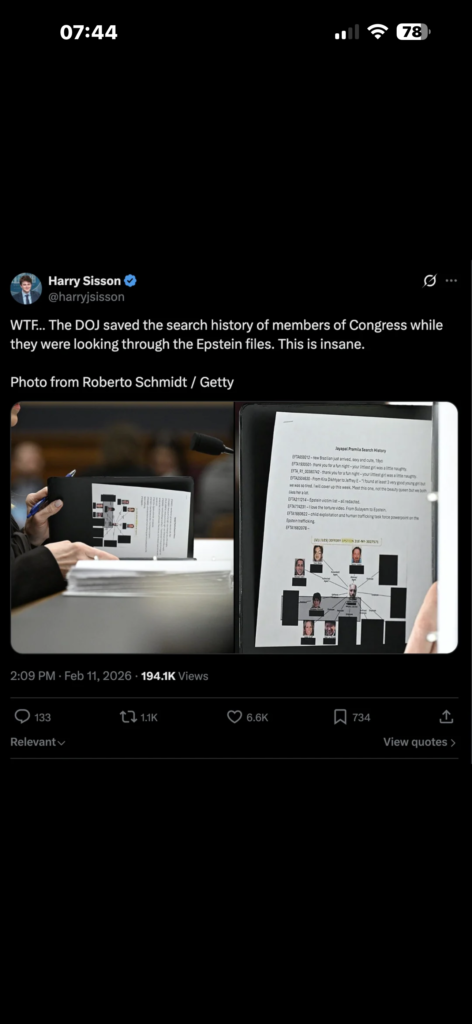Open View quotes chevron link
Screen dimensions: 472x1024
(x=419, y=742)
